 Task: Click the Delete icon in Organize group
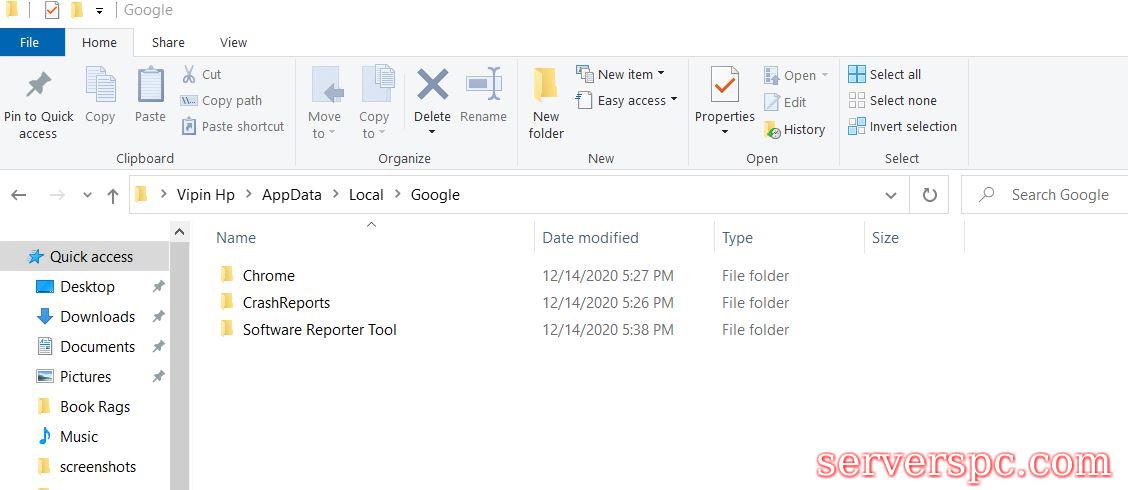click(432, 86)
